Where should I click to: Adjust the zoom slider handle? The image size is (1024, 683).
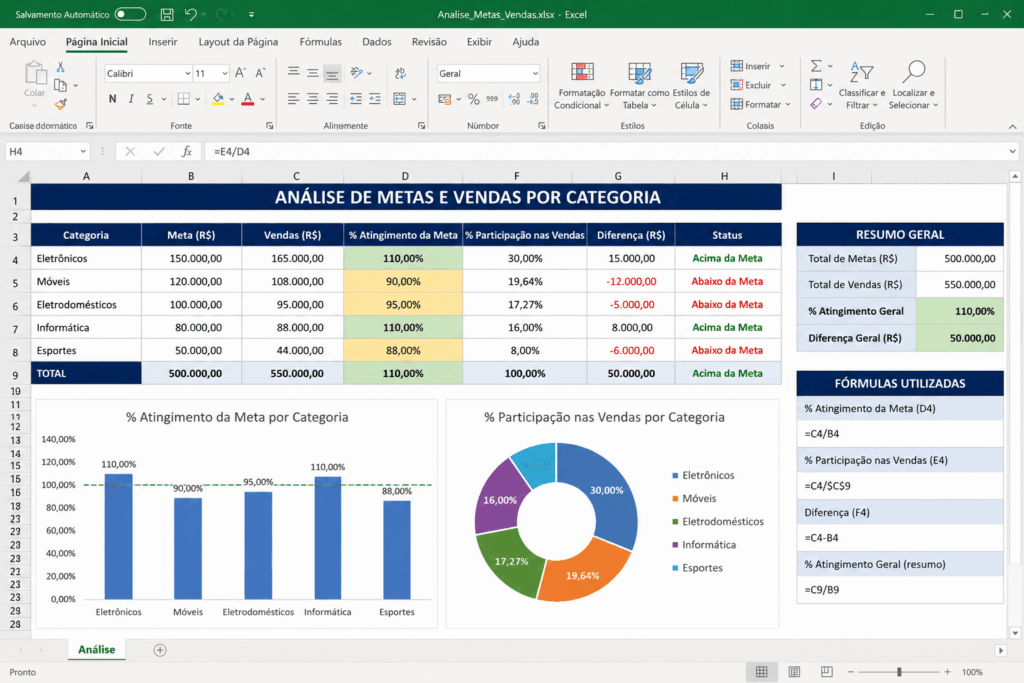click(x=899, y=672)
